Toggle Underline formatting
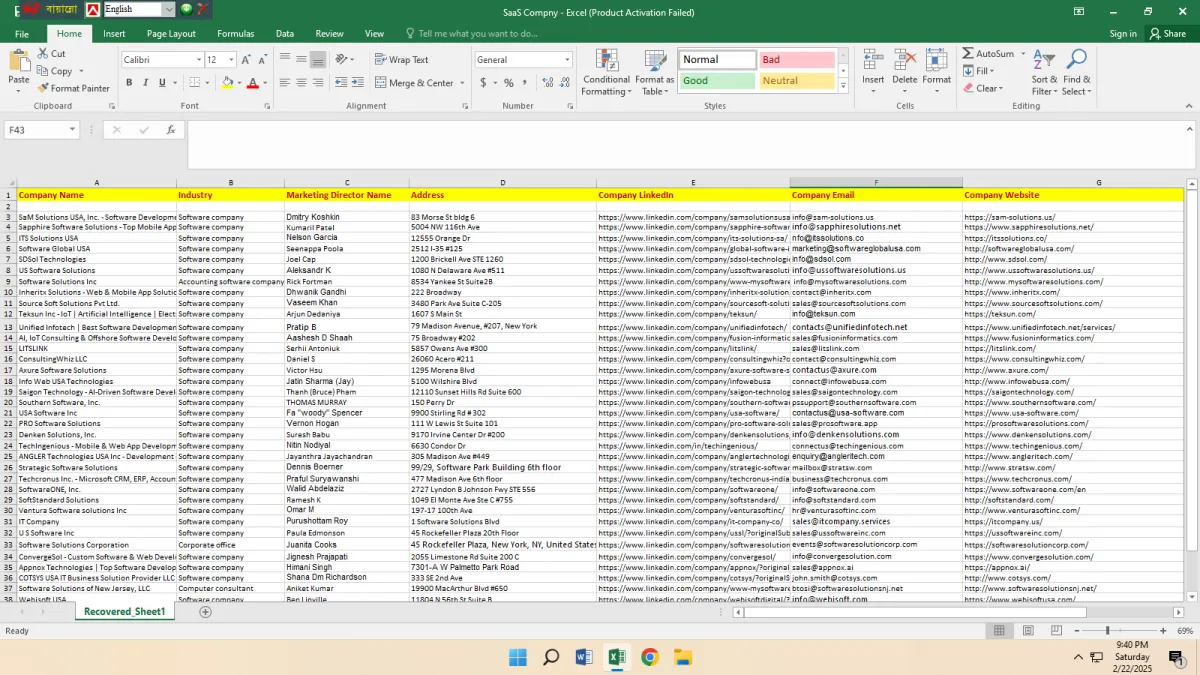The width and height of the screenshot is (1200, 675). click(161, 83)
